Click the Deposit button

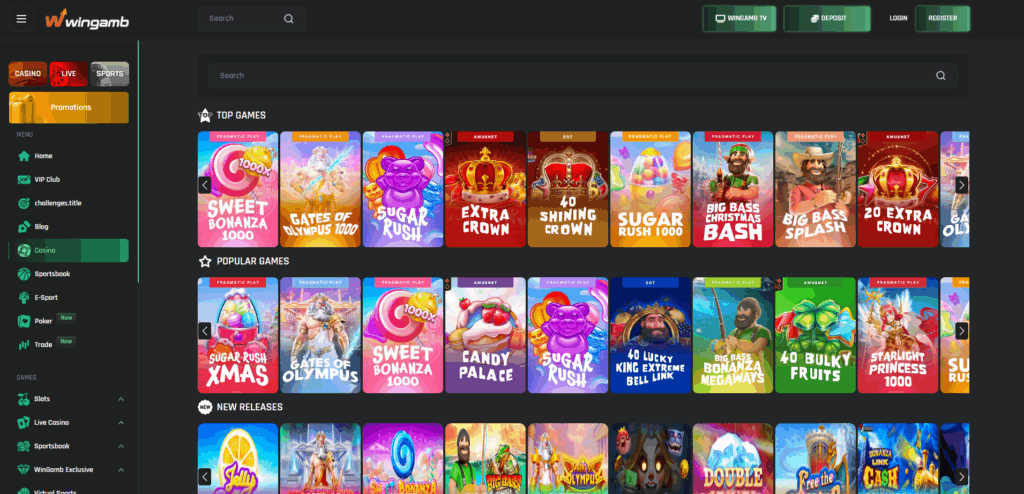pos(827,18)
